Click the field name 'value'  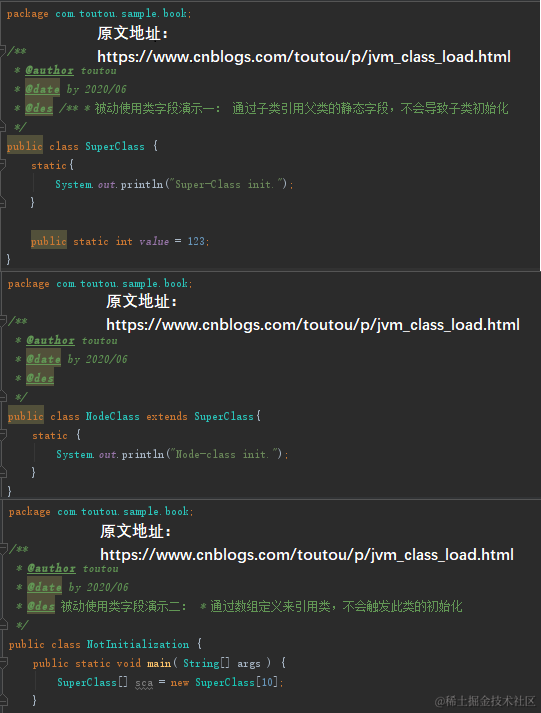tap(154, 241)
